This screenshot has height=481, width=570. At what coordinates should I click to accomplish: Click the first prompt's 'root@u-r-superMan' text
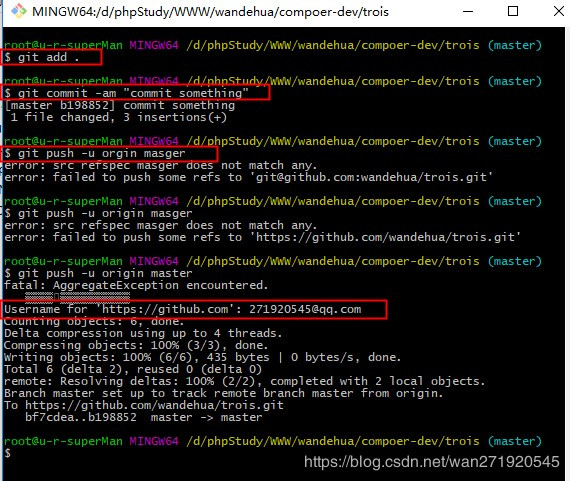tap(63, 45)
